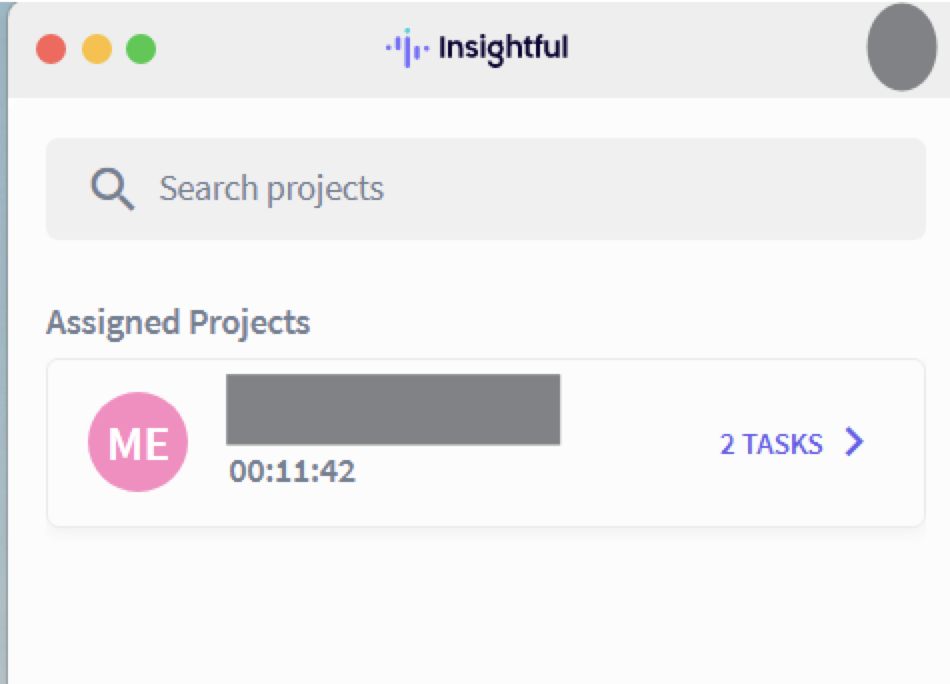Click the magnifying glass search icon
The height and width of the screenshot is (684, 950).
click(112, 189)
